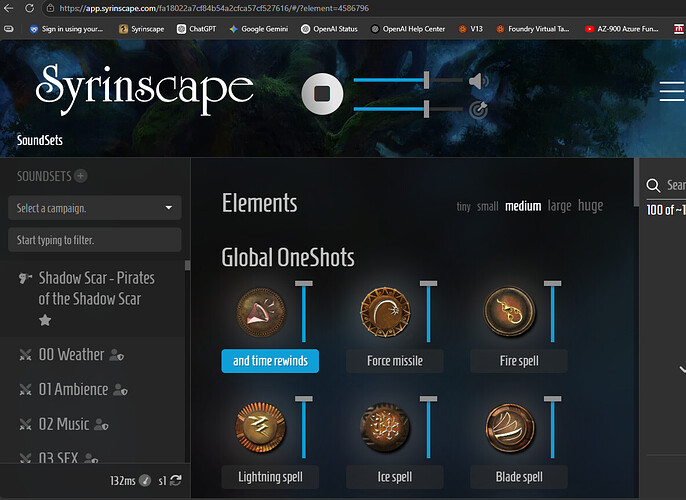Adjust the Lightning spell volume slider
Viewport: 686px width, 500px height.
(x=304, y=427)
